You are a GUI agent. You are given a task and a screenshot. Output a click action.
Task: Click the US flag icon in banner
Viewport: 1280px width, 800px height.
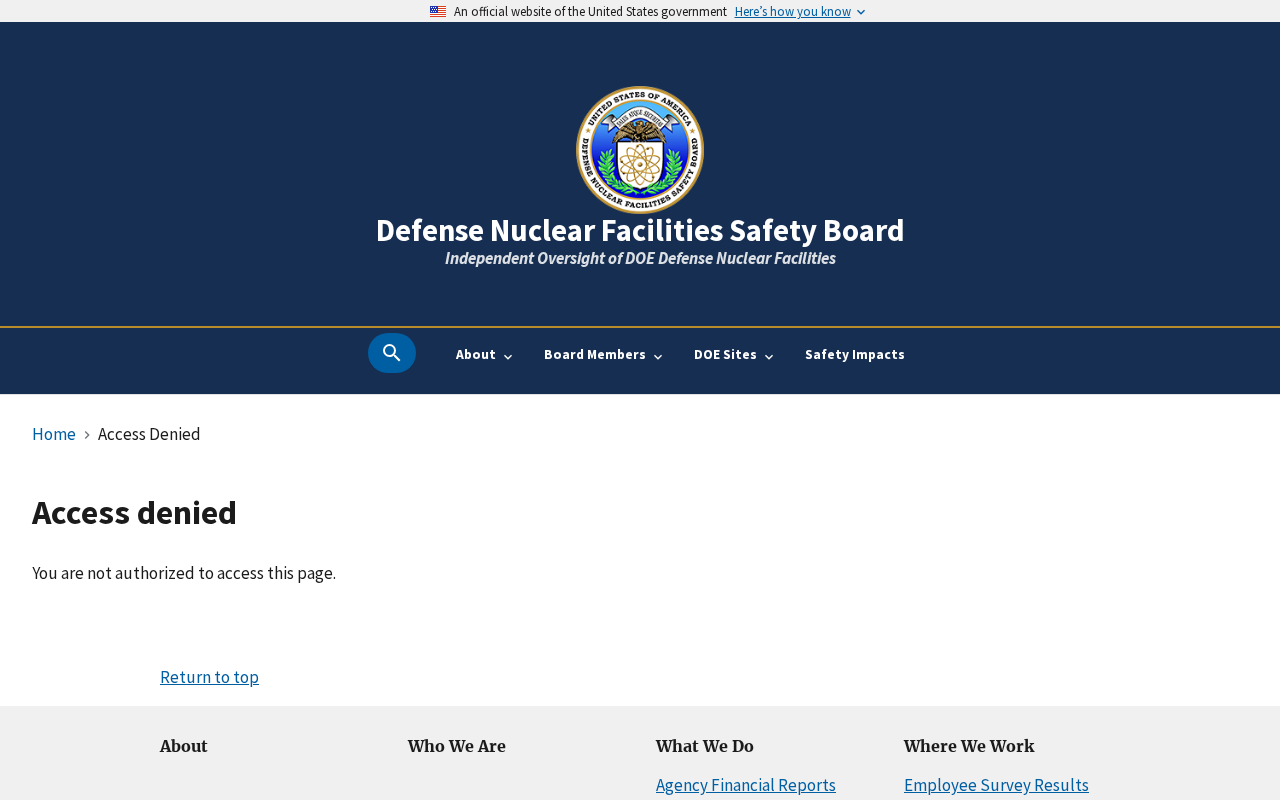click(x=438, y=12)
